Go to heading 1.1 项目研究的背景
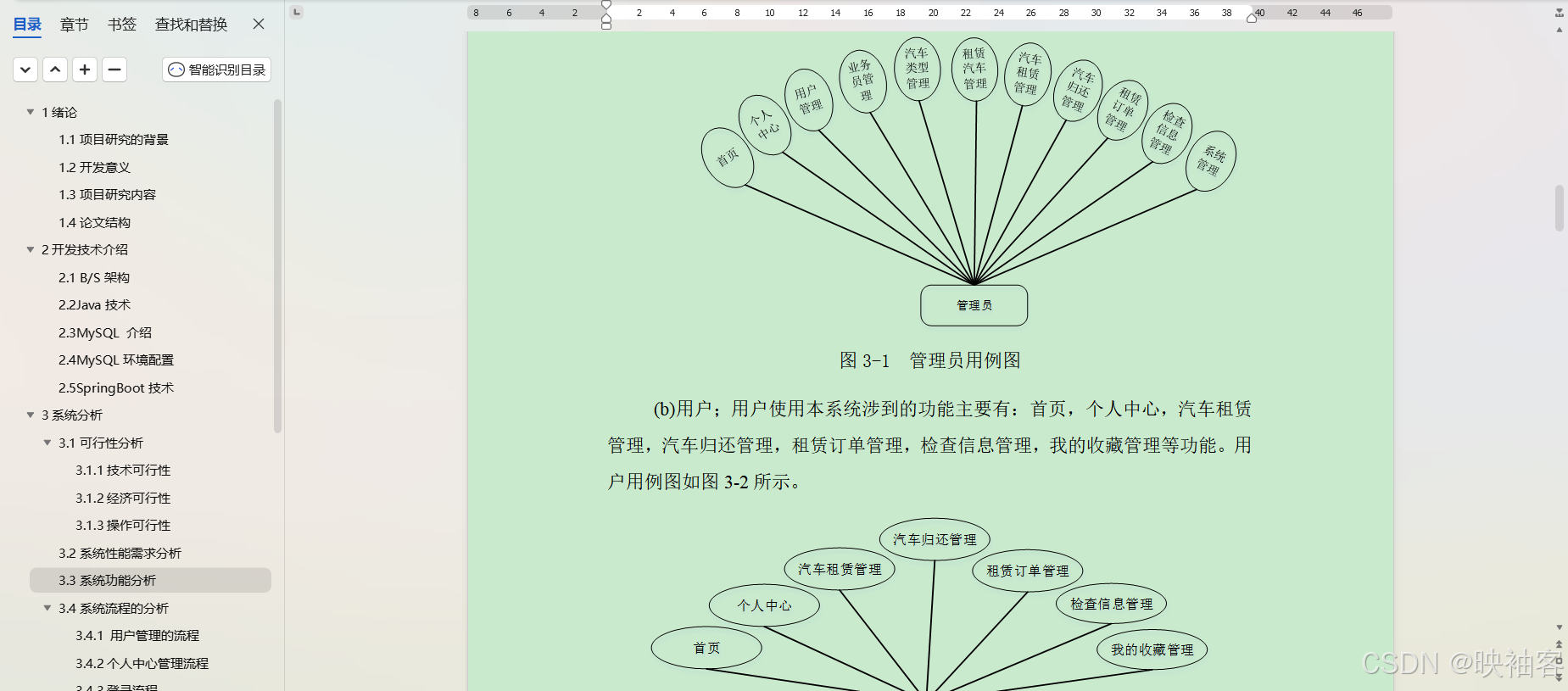The height and width of the screenshot is (691, 1568). pos(114,140)
